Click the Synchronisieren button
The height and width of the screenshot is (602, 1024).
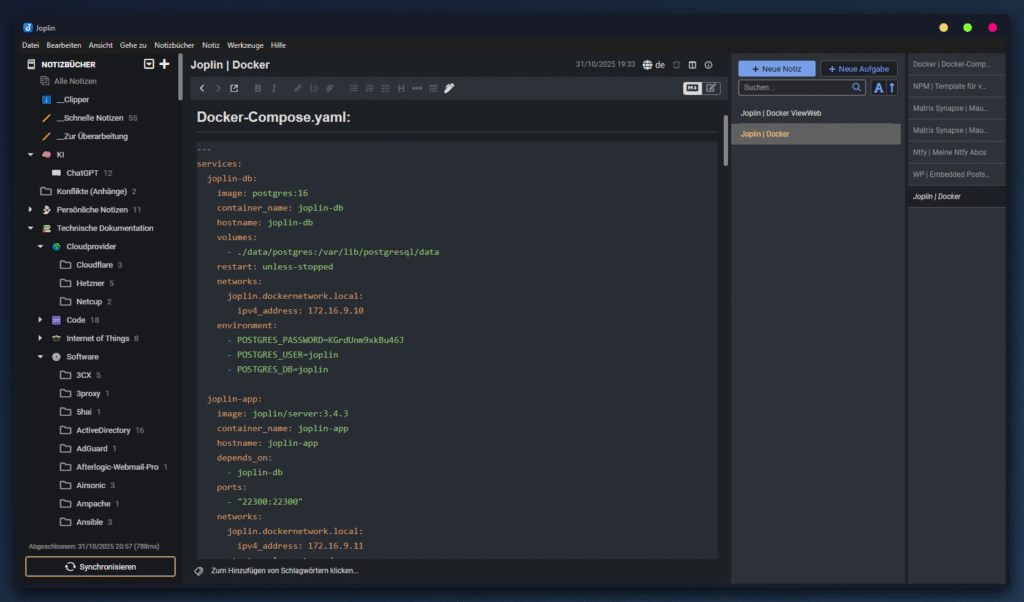pos(100,566)
